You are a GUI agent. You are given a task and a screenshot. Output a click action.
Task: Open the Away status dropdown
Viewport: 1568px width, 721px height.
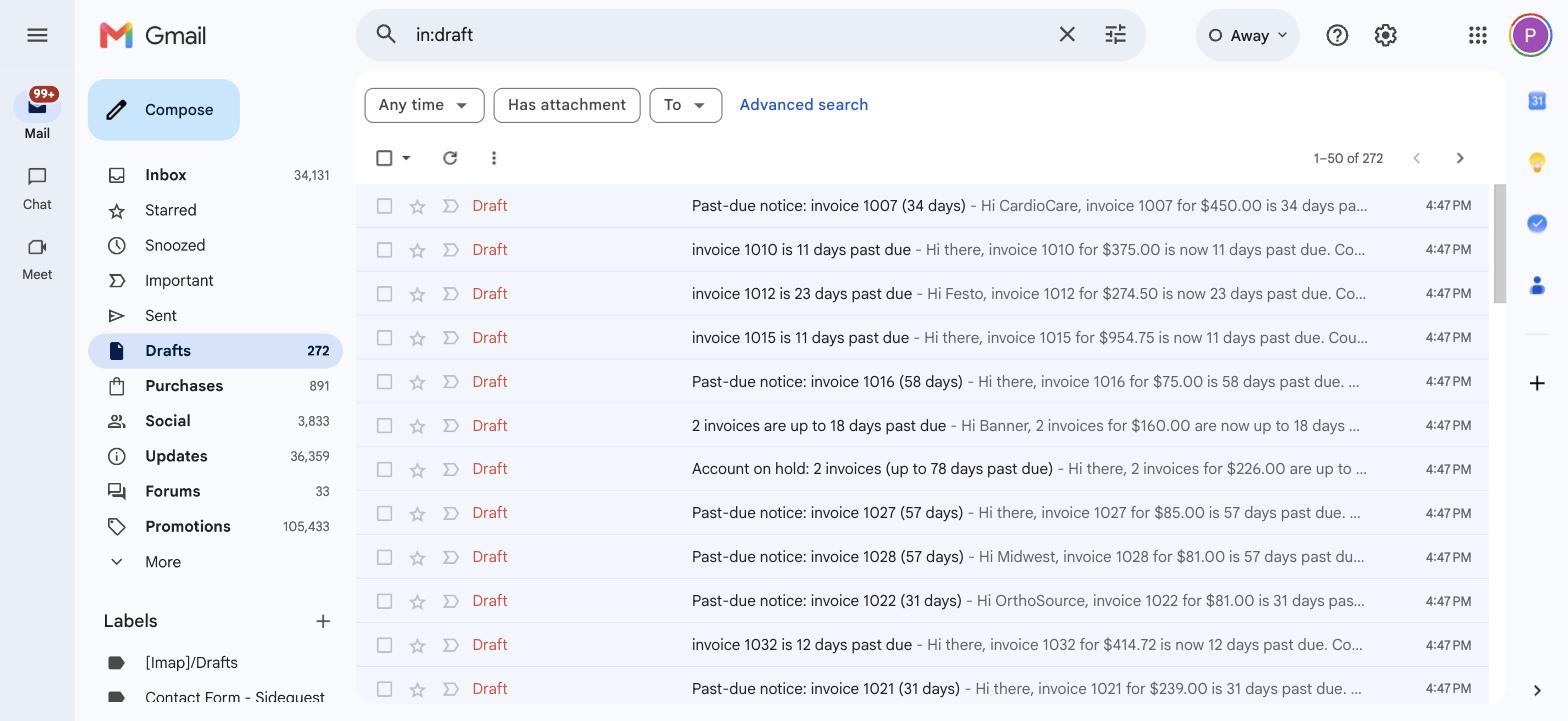(x=1247, y=35)
